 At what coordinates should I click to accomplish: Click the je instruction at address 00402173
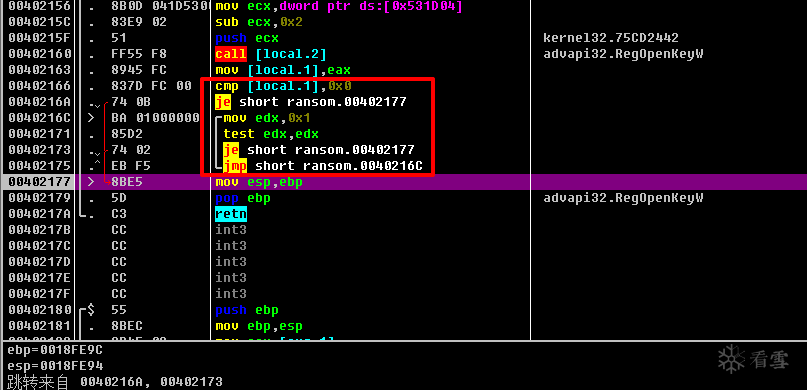pyautogui.click(x=319, y=150)
